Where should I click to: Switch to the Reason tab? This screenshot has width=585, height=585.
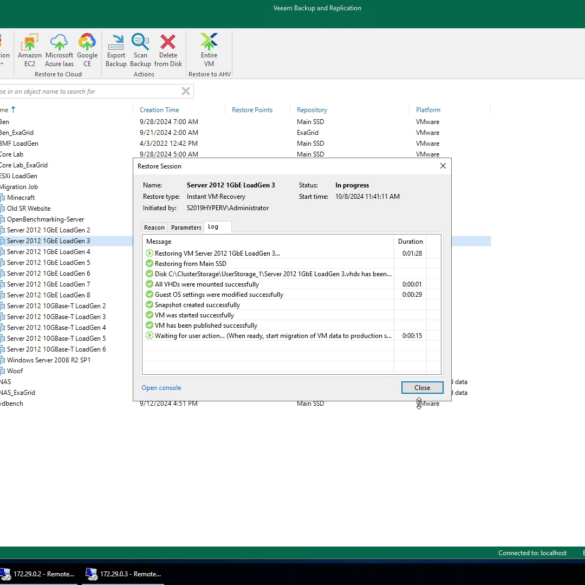pyautogui.click(x=154, y=227)
